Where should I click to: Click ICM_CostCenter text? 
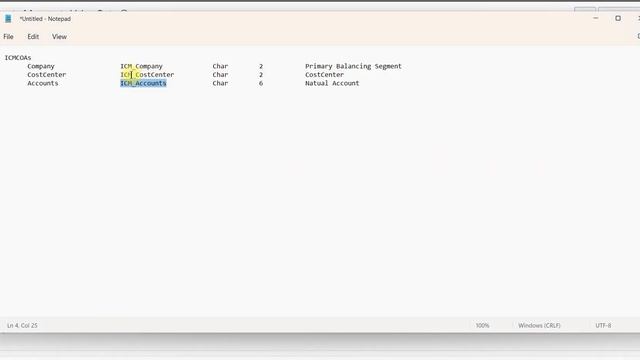[147, 75]
